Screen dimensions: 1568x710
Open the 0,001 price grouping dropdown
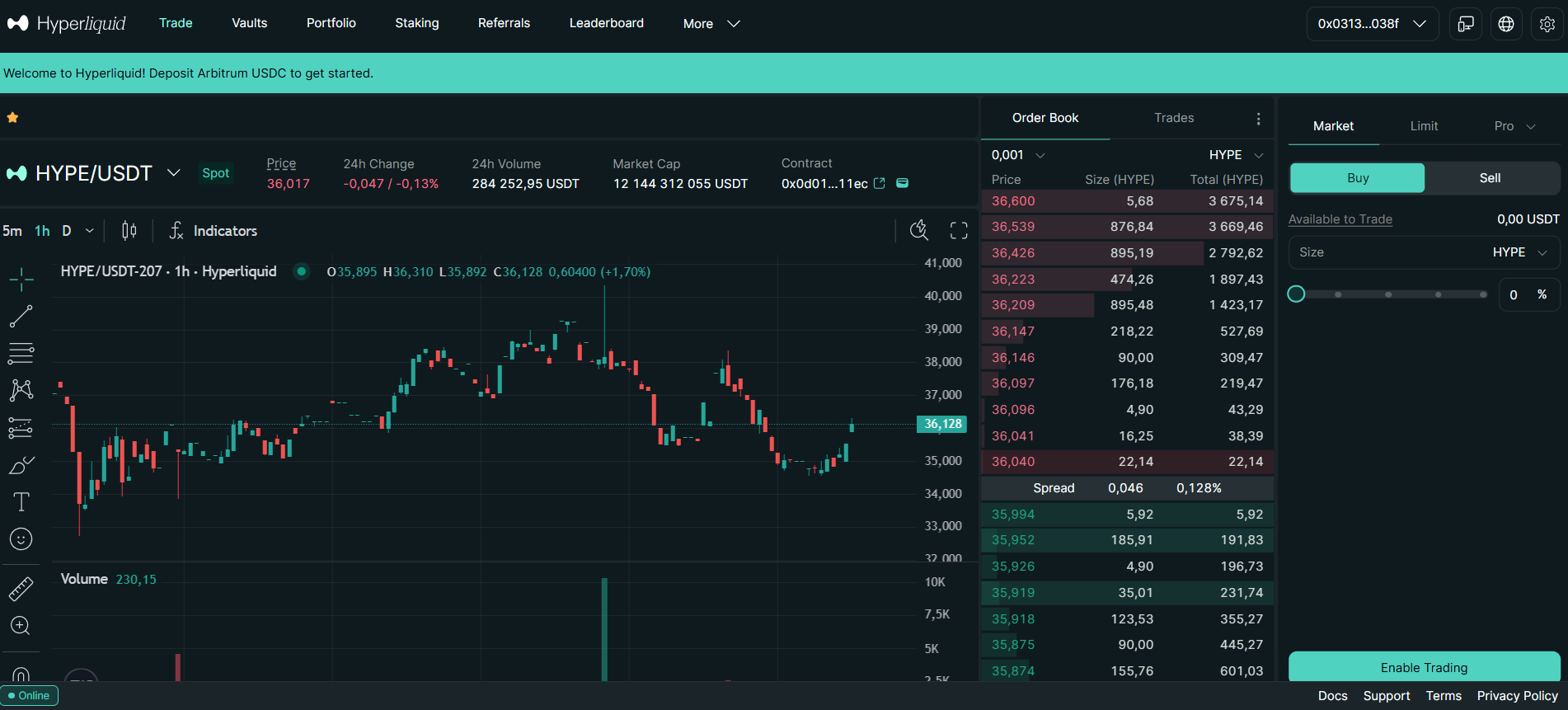1018,155
